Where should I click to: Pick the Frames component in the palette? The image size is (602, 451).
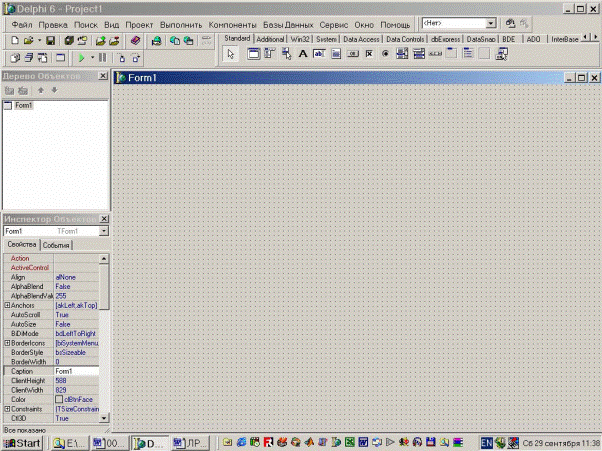click(x=253, y=54)
